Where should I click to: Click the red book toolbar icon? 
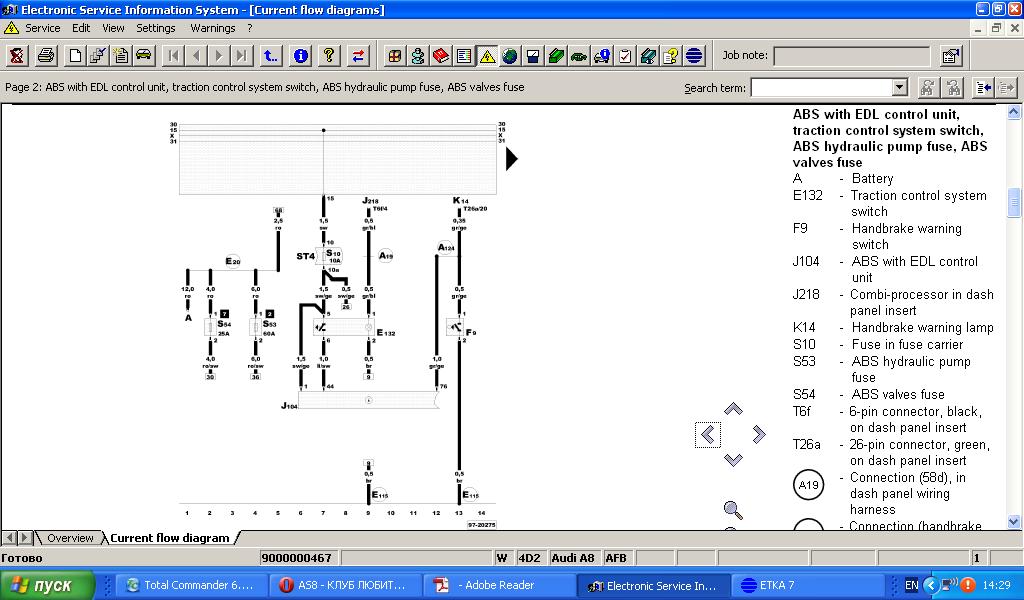coord(441,56)
